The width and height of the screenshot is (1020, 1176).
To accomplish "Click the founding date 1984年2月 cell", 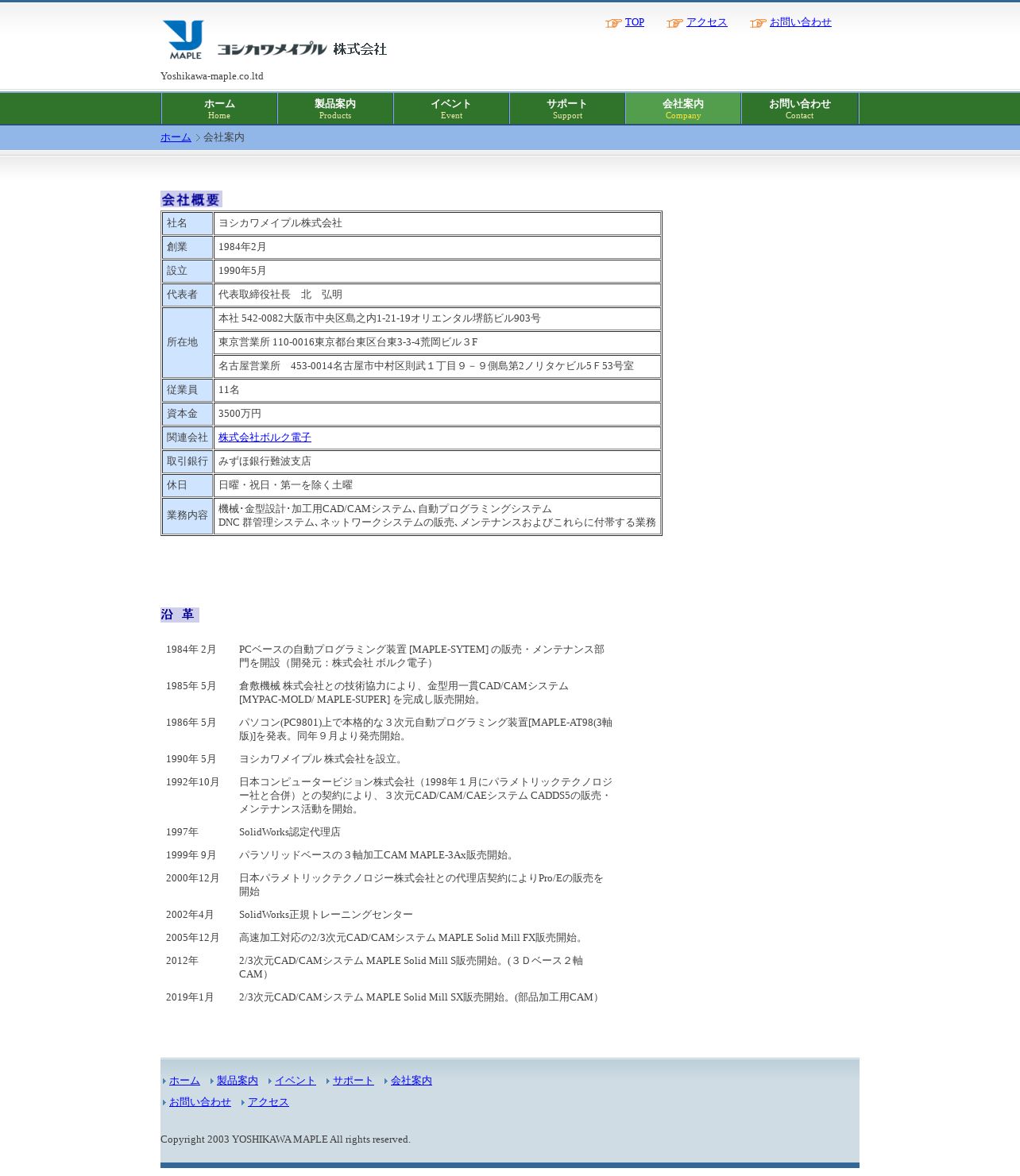I will (437, 247).
